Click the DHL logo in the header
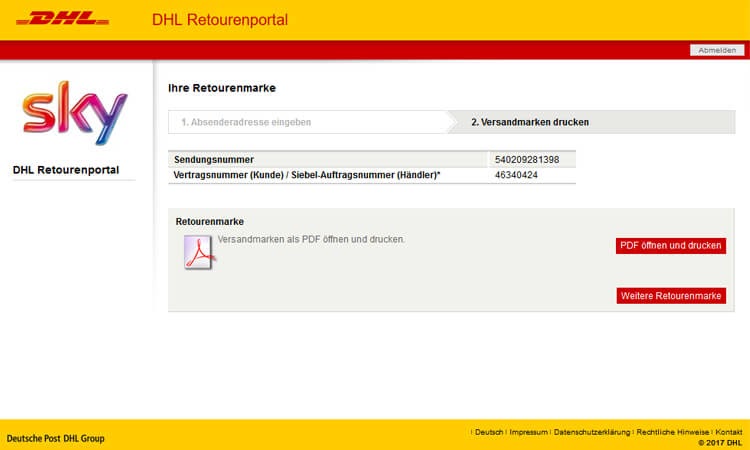 (x=63, y=19)
